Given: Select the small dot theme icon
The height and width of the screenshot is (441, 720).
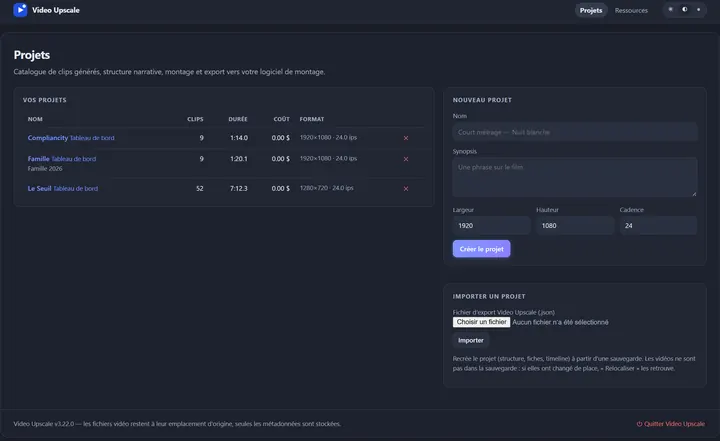Looking at the screenshot, I should tap(698, 10).
